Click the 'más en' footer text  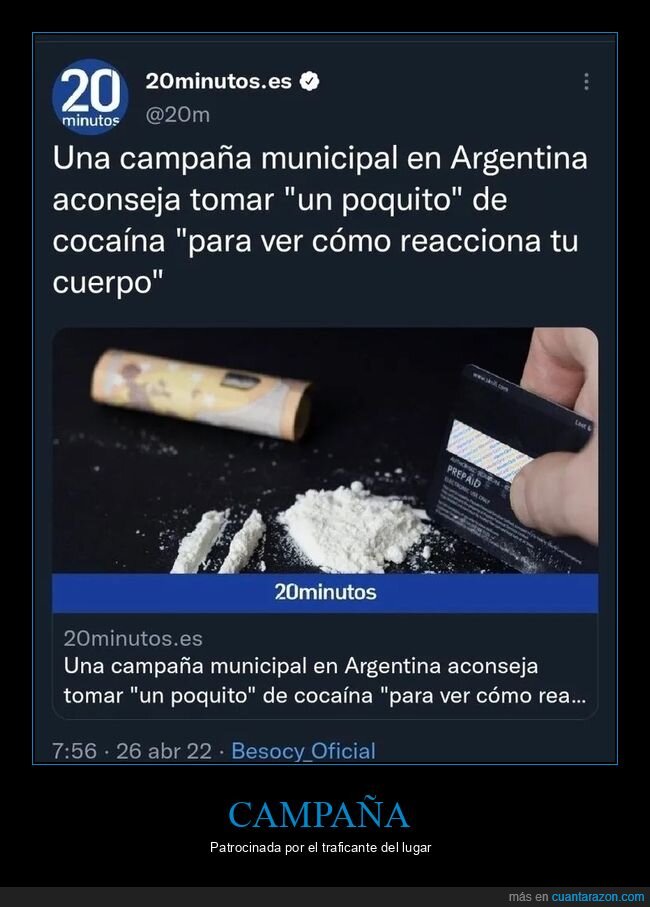[x=528, y=897]
